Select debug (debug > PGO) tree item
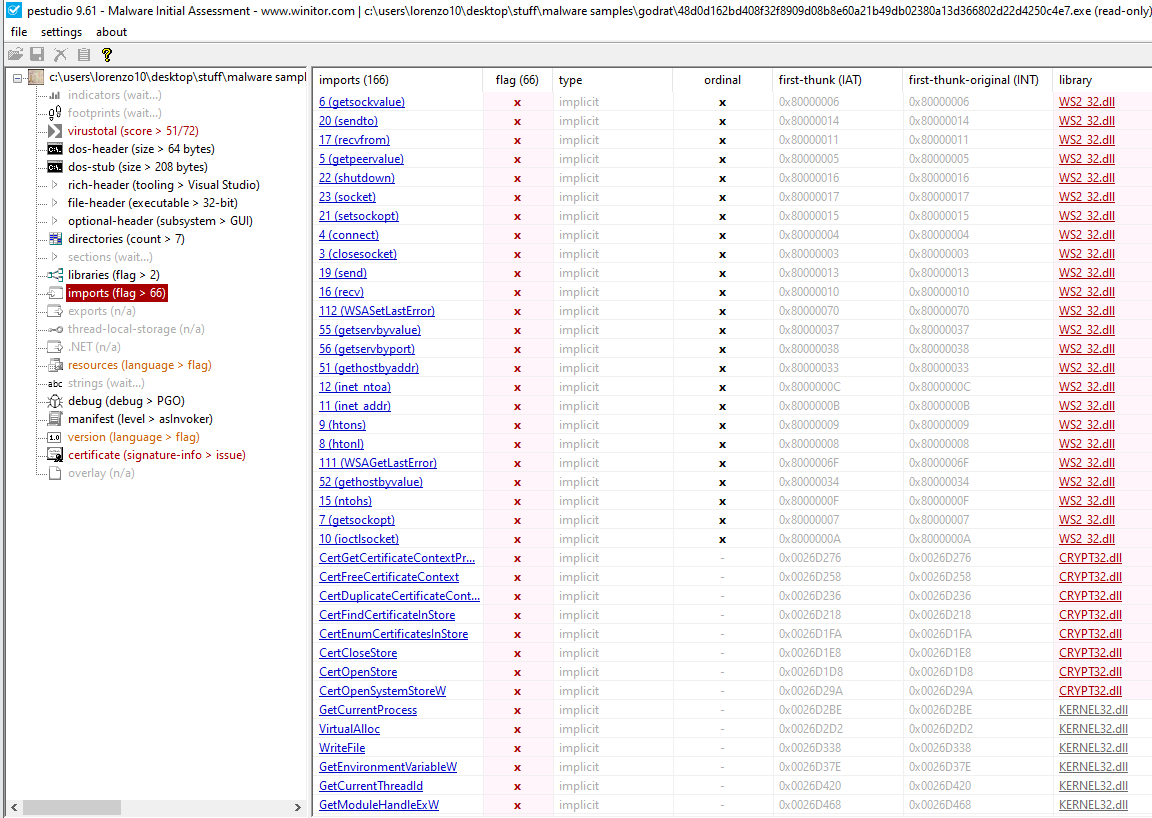 tap(126, 401)
